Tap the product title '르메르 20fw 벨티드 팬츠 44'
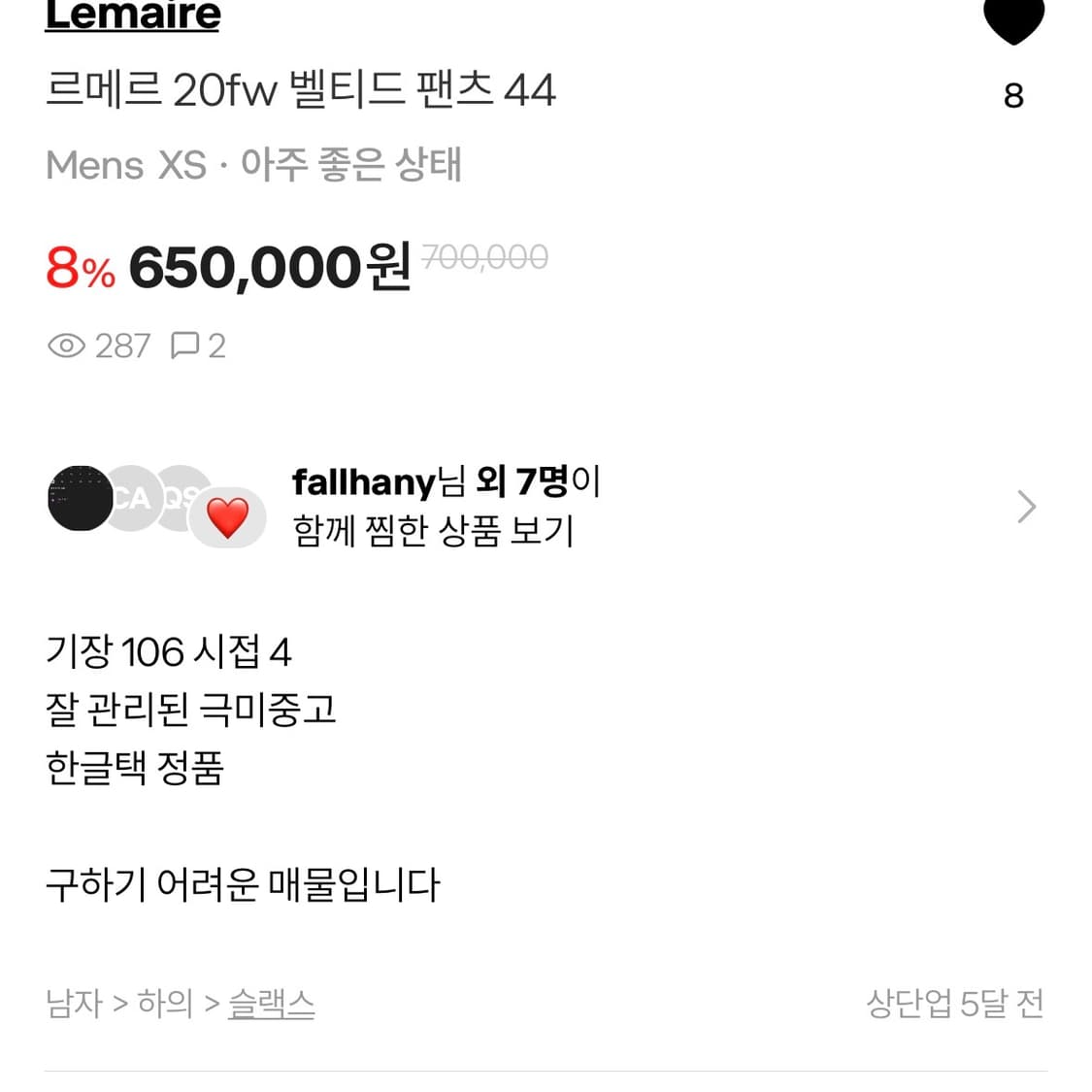 click(301, 89)
